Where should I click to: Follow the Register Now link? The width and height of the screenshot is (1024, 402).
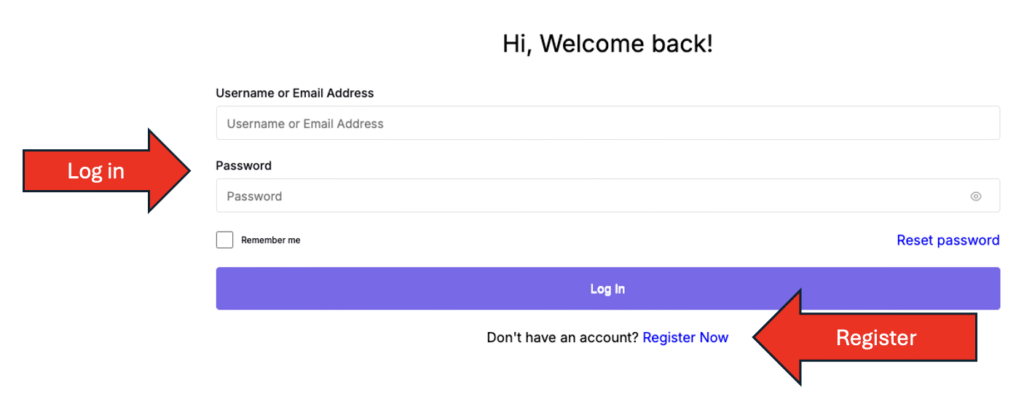(x=685, y=338)
